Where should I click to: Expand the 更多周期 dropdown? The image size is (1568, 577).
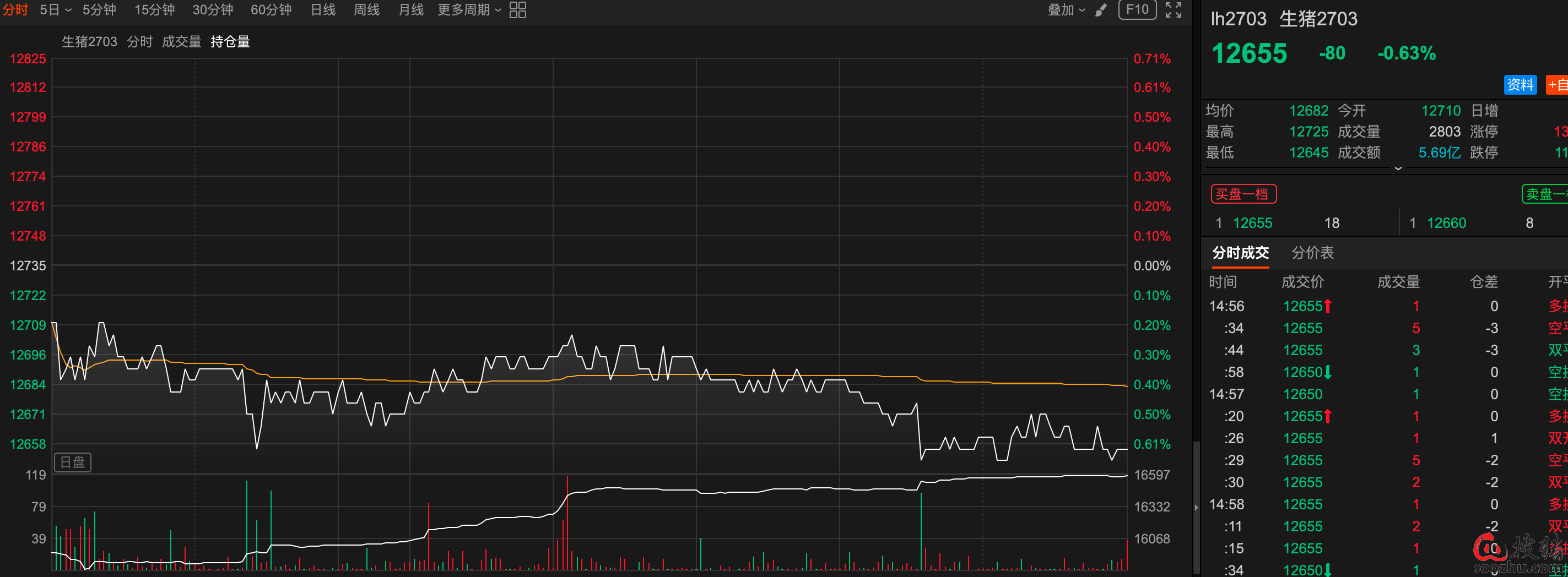469,10
